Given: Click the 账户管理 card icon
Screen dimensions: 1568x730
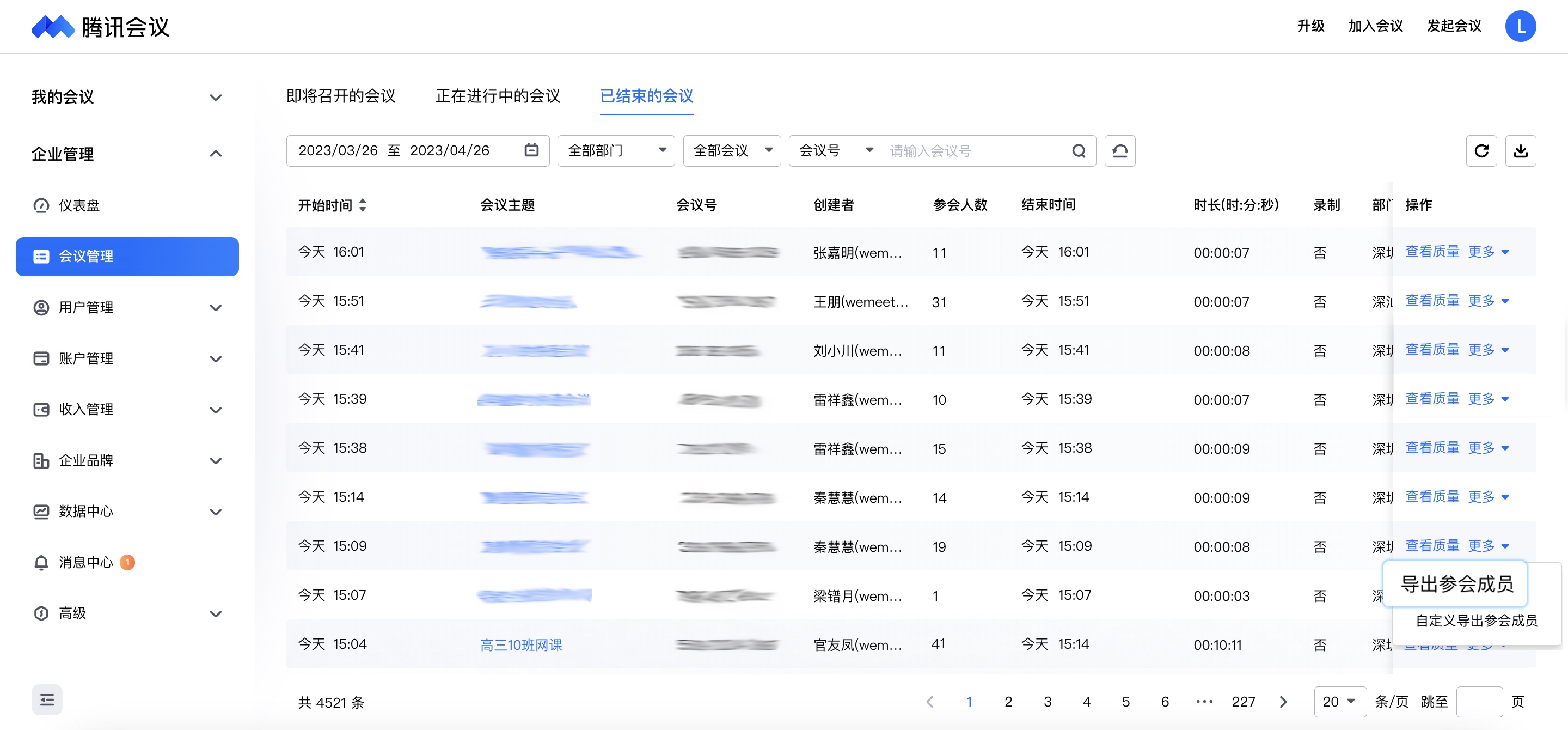Looking at the screenshot, I should [41, 358].
